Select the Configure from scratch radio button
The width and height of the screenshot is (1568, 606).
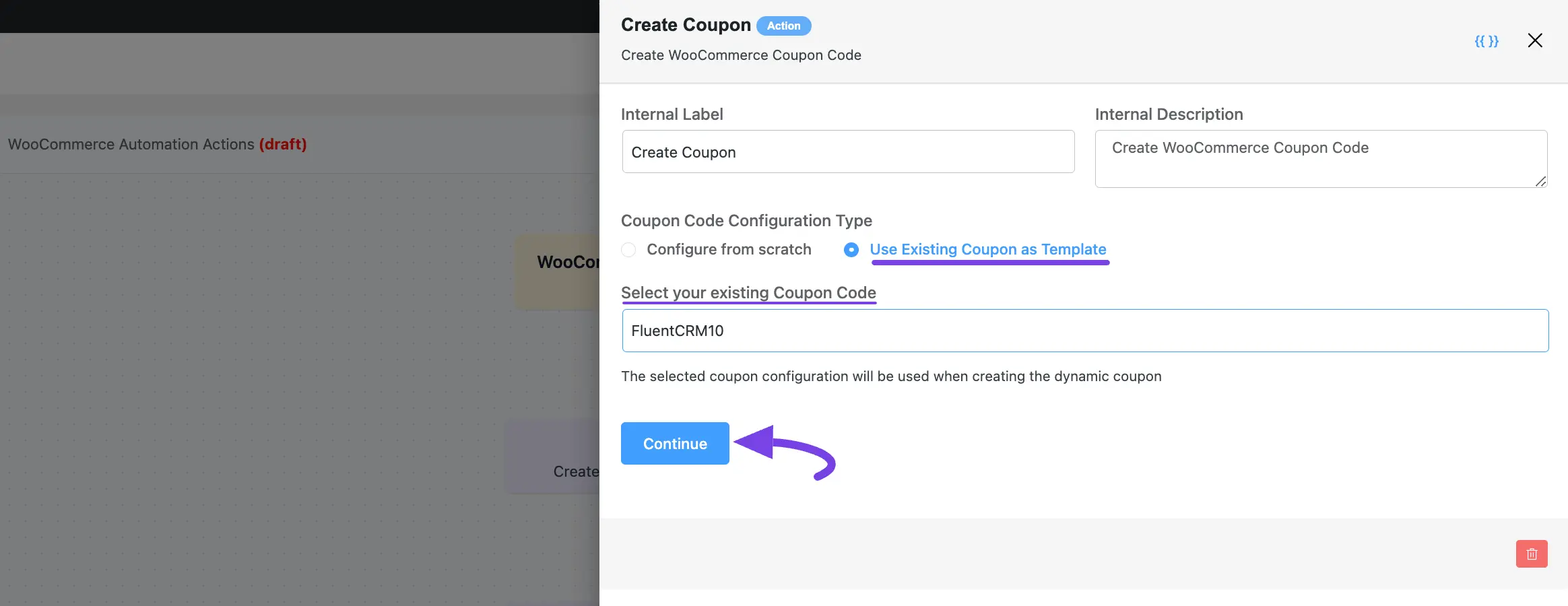[x=628, y=250]
